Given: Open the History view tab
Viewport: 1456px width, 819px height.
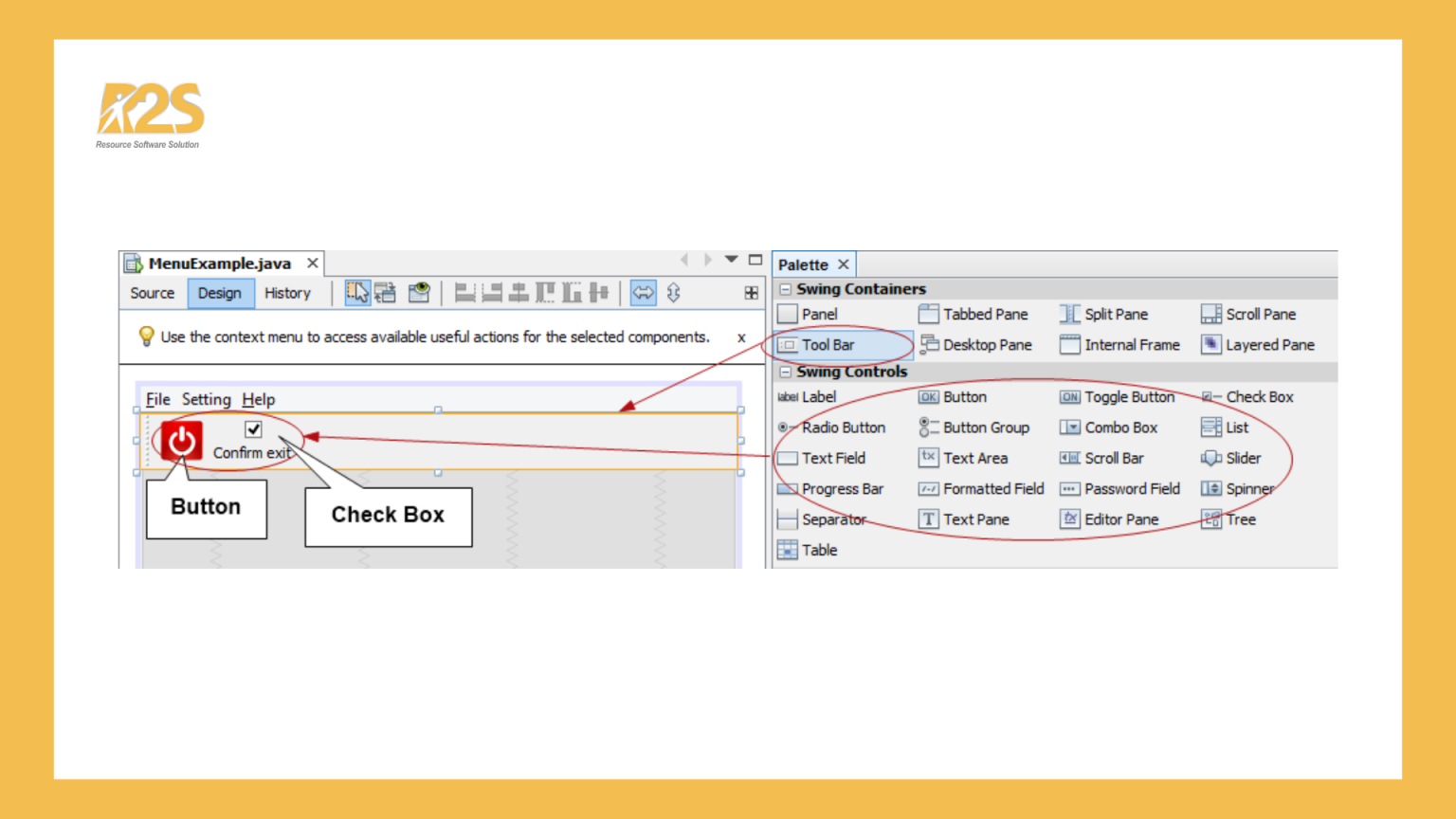Looking at the screenshot, I should point(287,293).
